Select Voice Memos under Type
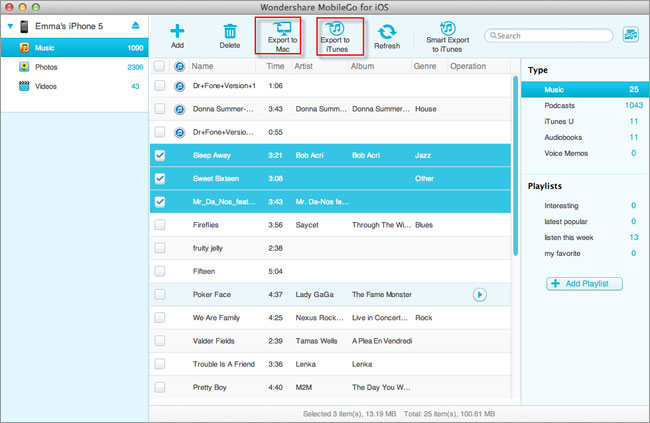 [583, 153]
